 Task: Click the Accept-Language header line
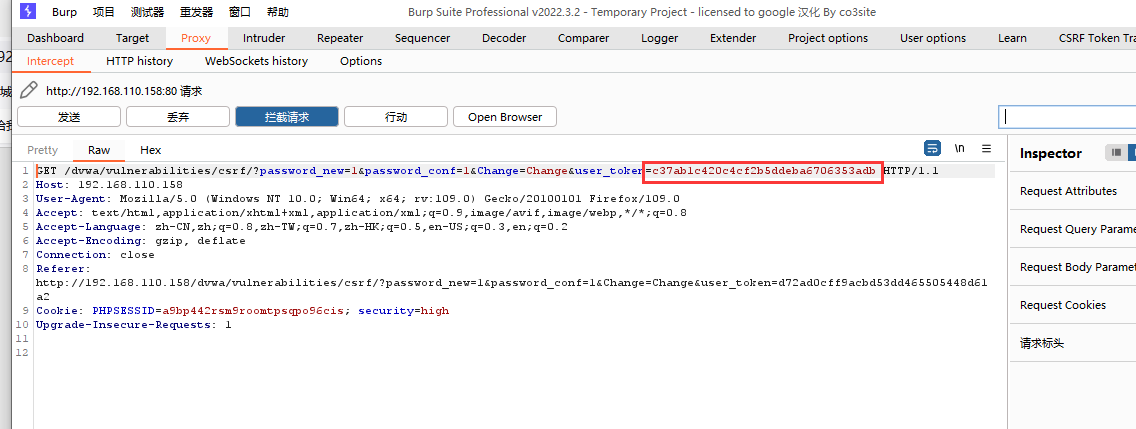click(x=302, y=227)
